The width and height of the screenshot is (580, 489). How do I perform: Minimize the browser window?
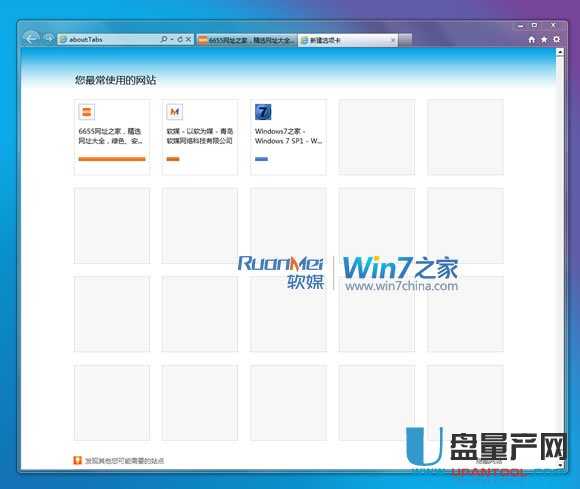pos(521,26)
